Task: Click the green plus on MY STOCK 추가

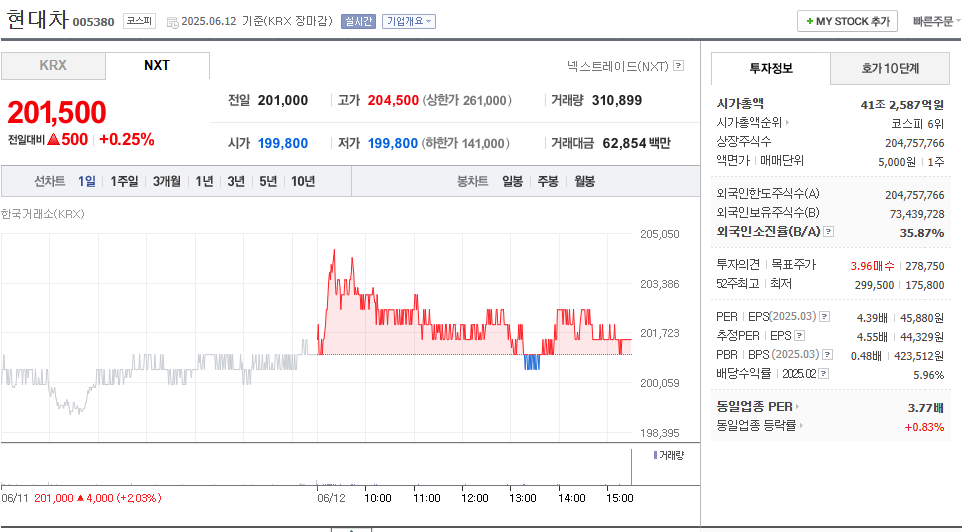Action: (x=809, y=22)
